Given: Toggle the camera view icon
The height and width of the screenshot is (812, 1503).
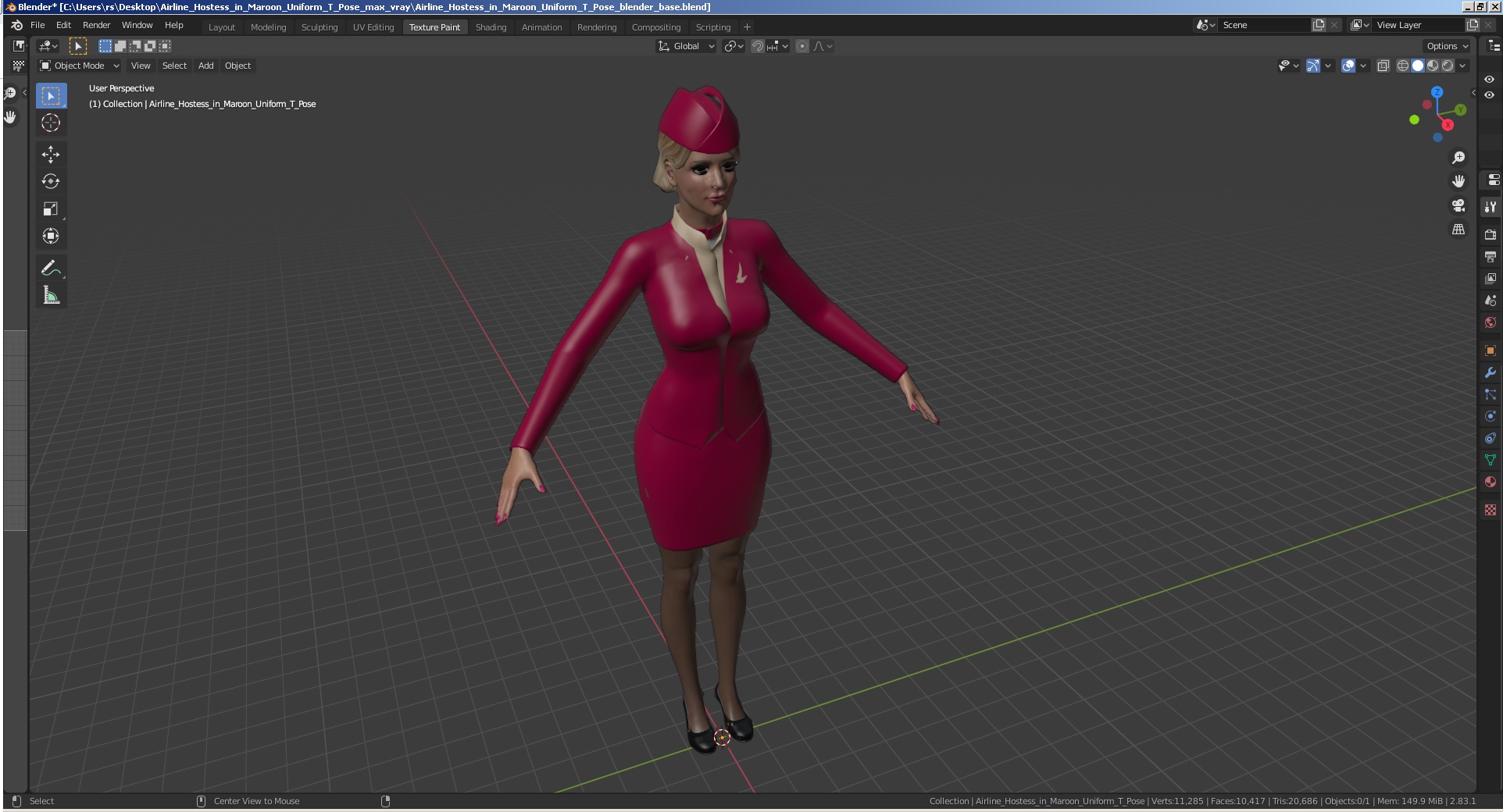Looking at the screenshot, I should 1458,205.
